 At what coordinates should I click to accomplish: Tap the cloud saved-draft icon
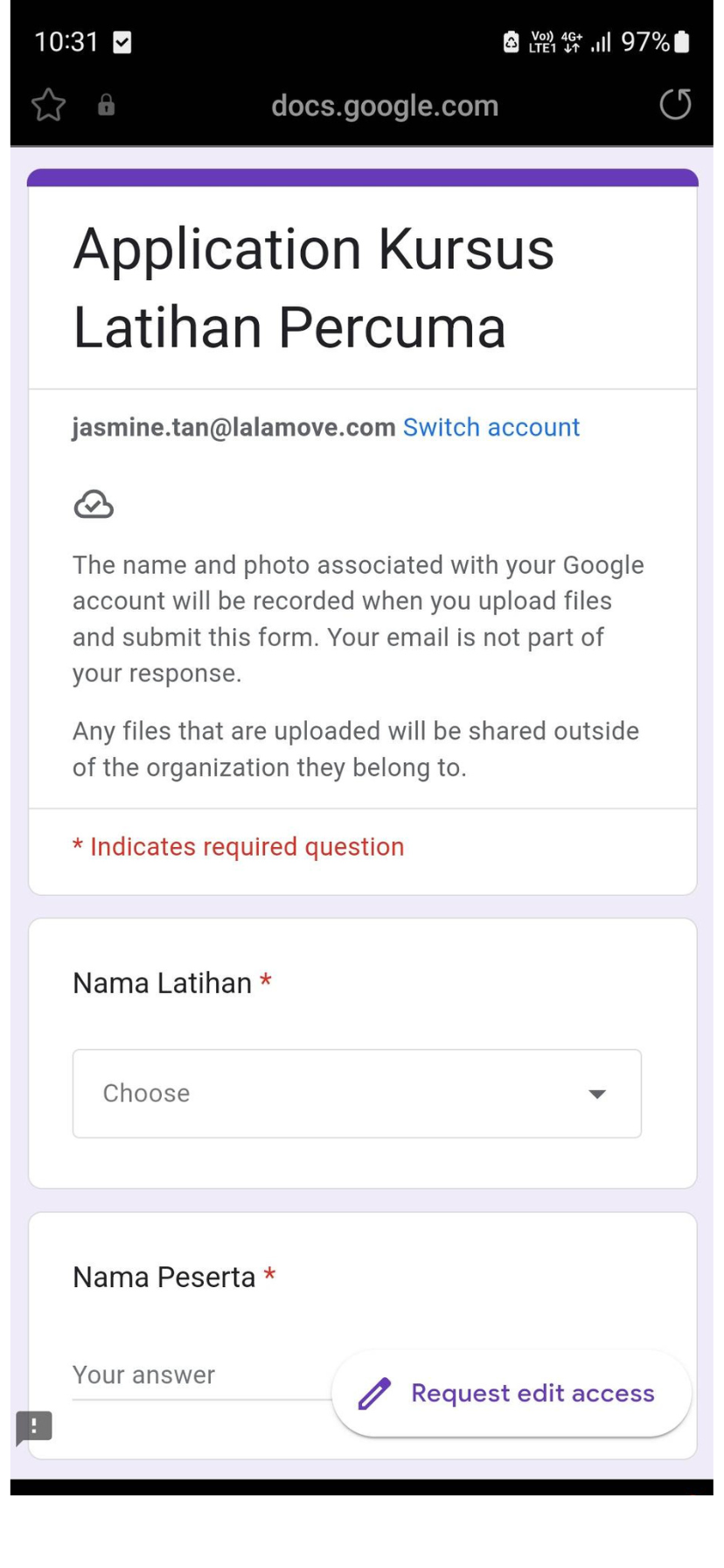94,505
